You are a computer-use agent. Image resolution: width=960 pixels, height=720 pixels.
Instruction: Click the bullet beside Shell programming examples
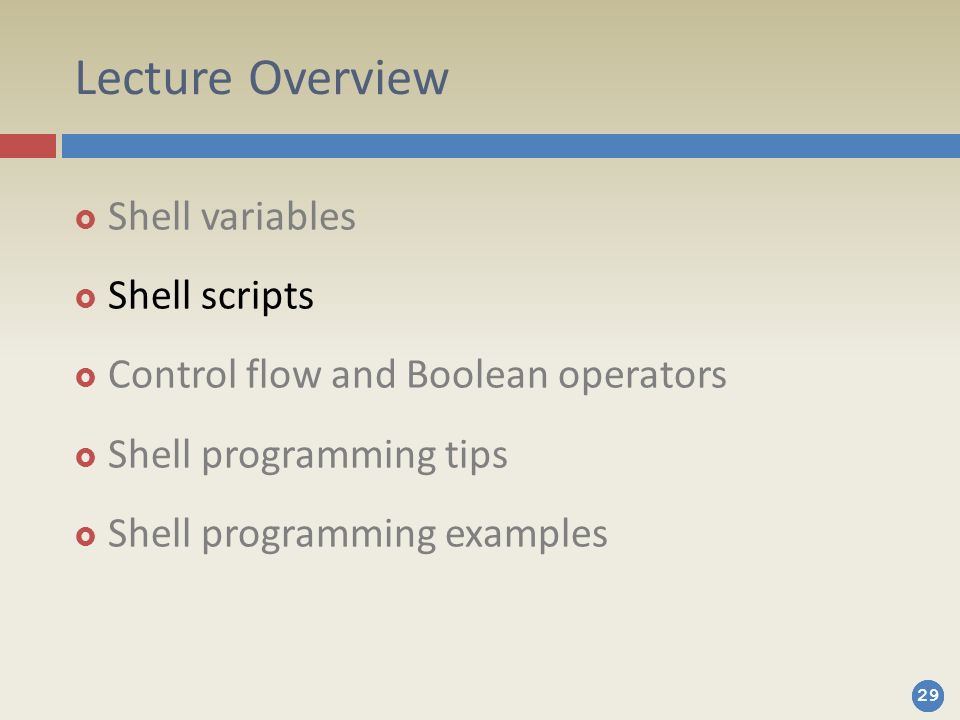tap(86, 536)
